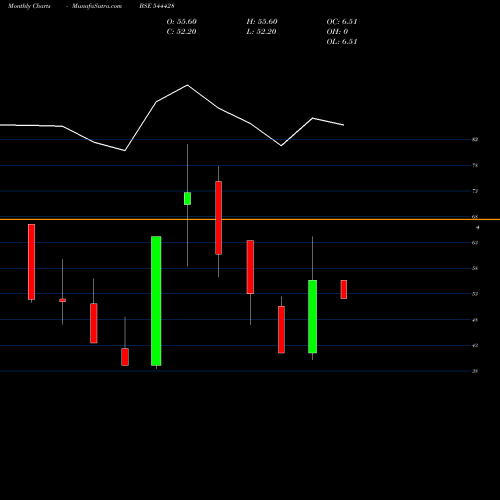500x500 pixels.
Task: Click the 'OH: 0' reading
Action: pos(337,32)
